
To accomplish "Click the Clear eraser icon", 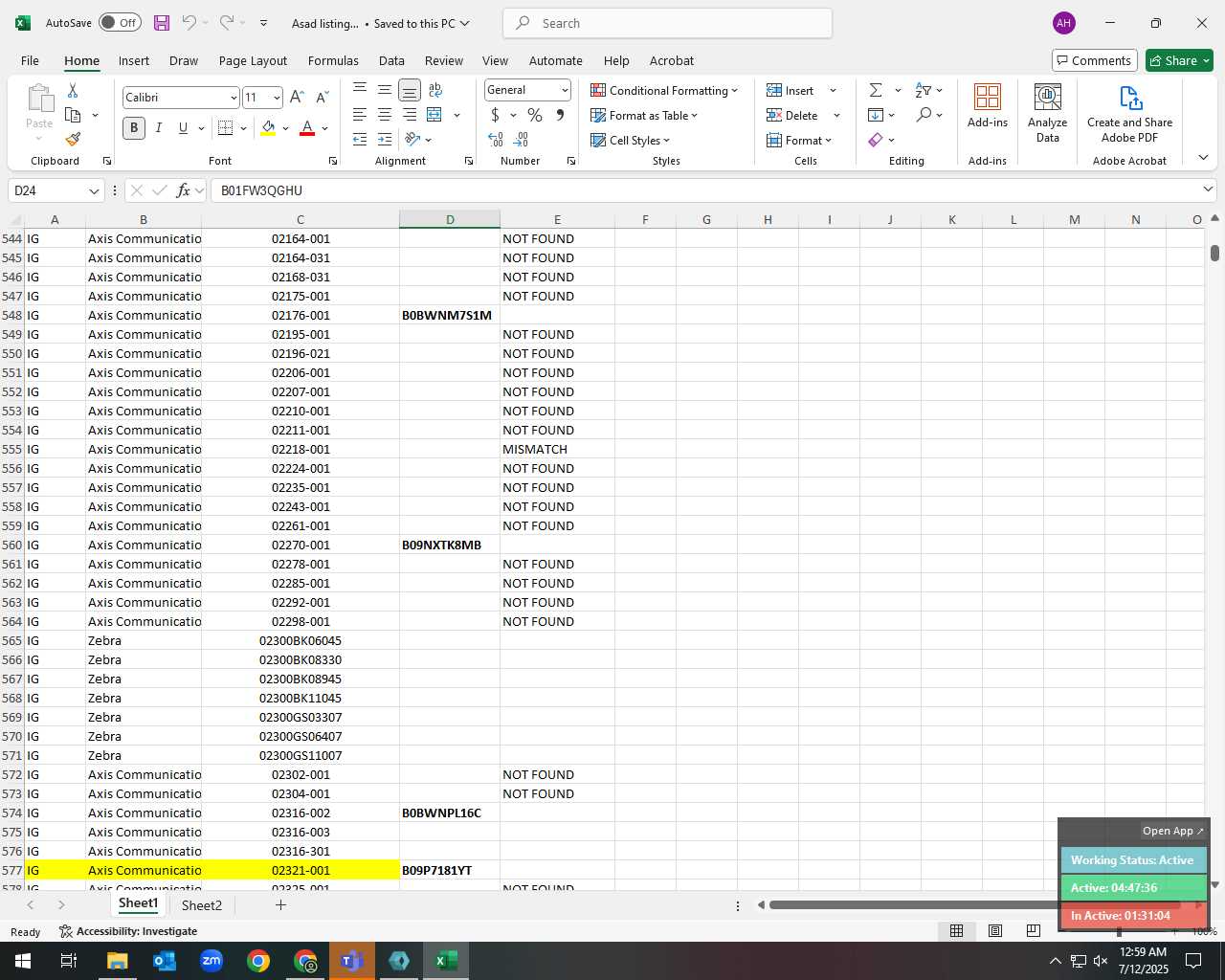I will [876, 140].
